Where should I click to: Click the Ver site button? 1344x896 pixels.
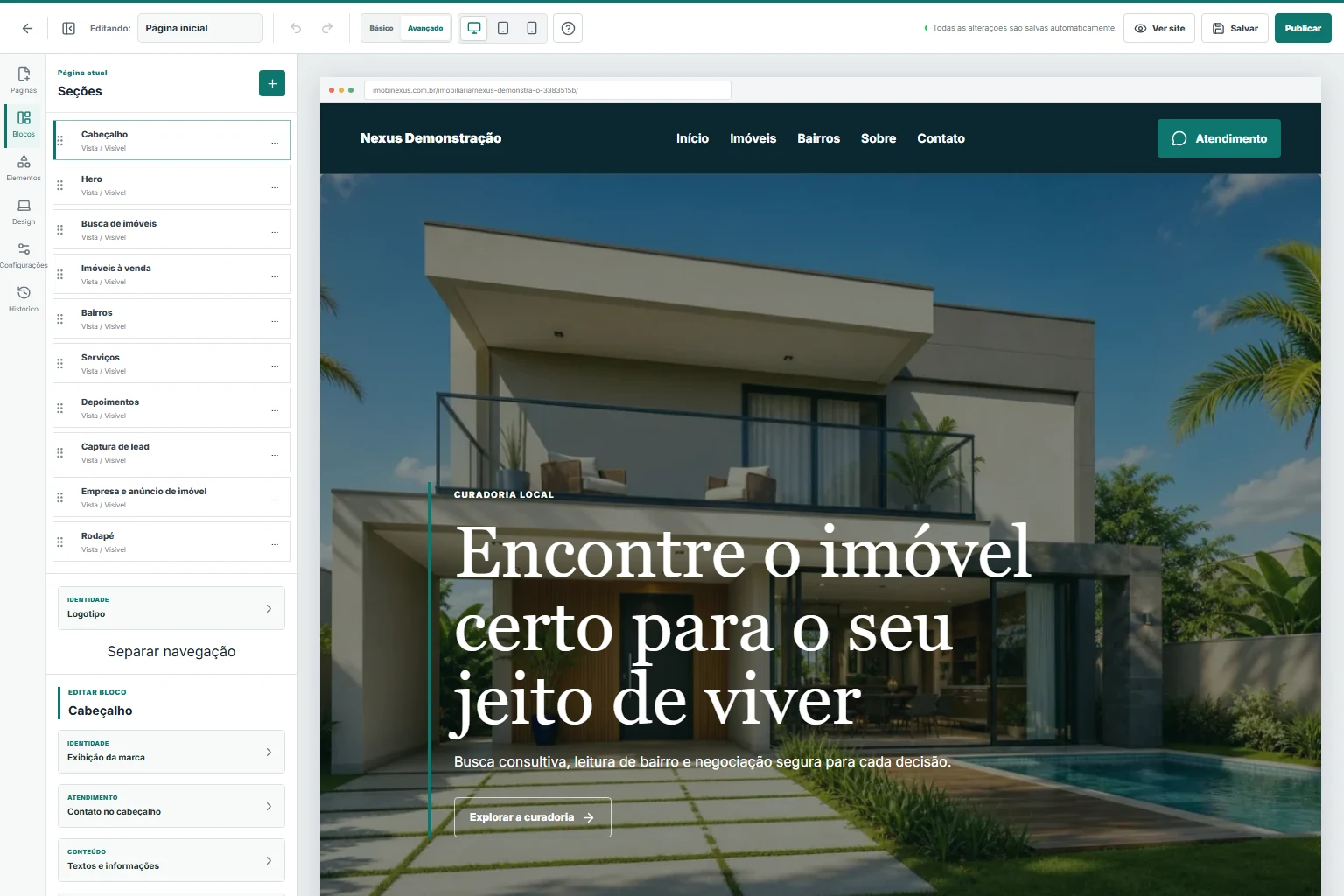coord(1159,28)
